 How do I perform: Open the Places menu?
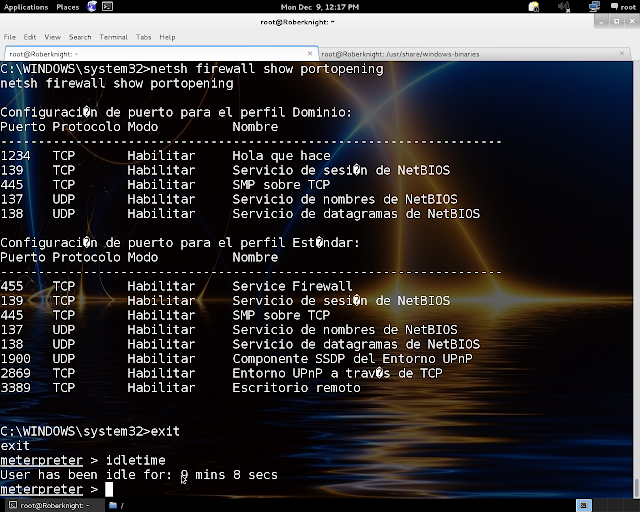[x=68, y=7]
